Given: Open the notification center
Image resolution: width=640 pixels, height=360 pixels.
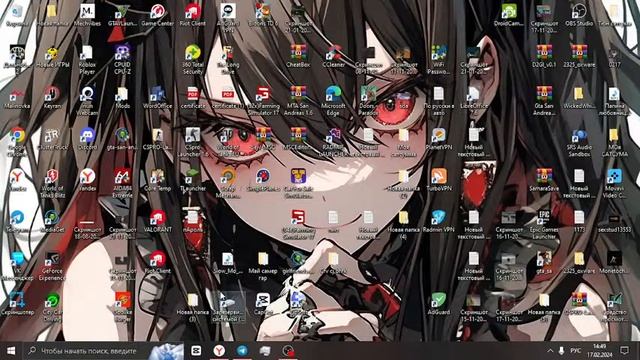Looking at the screenshot, I should tap(624, 351).
